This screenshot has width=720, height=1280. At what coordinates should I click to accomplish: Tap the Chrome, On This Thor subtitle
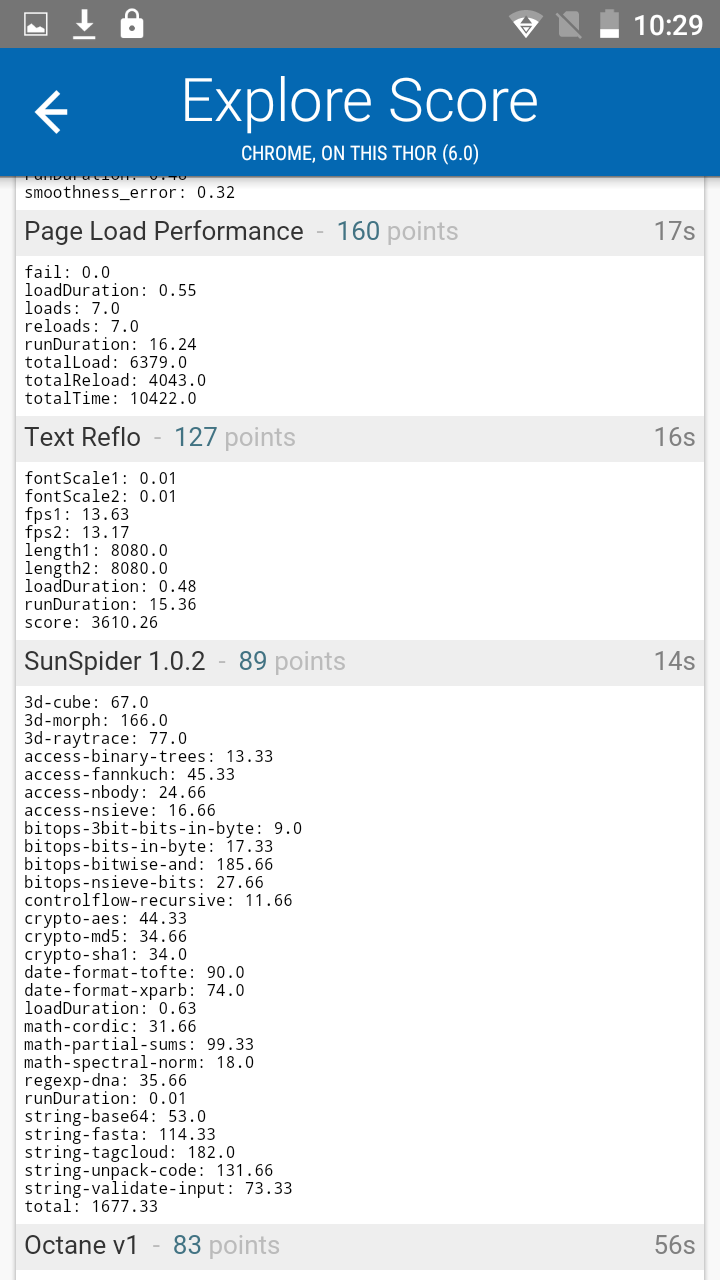[360, 153]
